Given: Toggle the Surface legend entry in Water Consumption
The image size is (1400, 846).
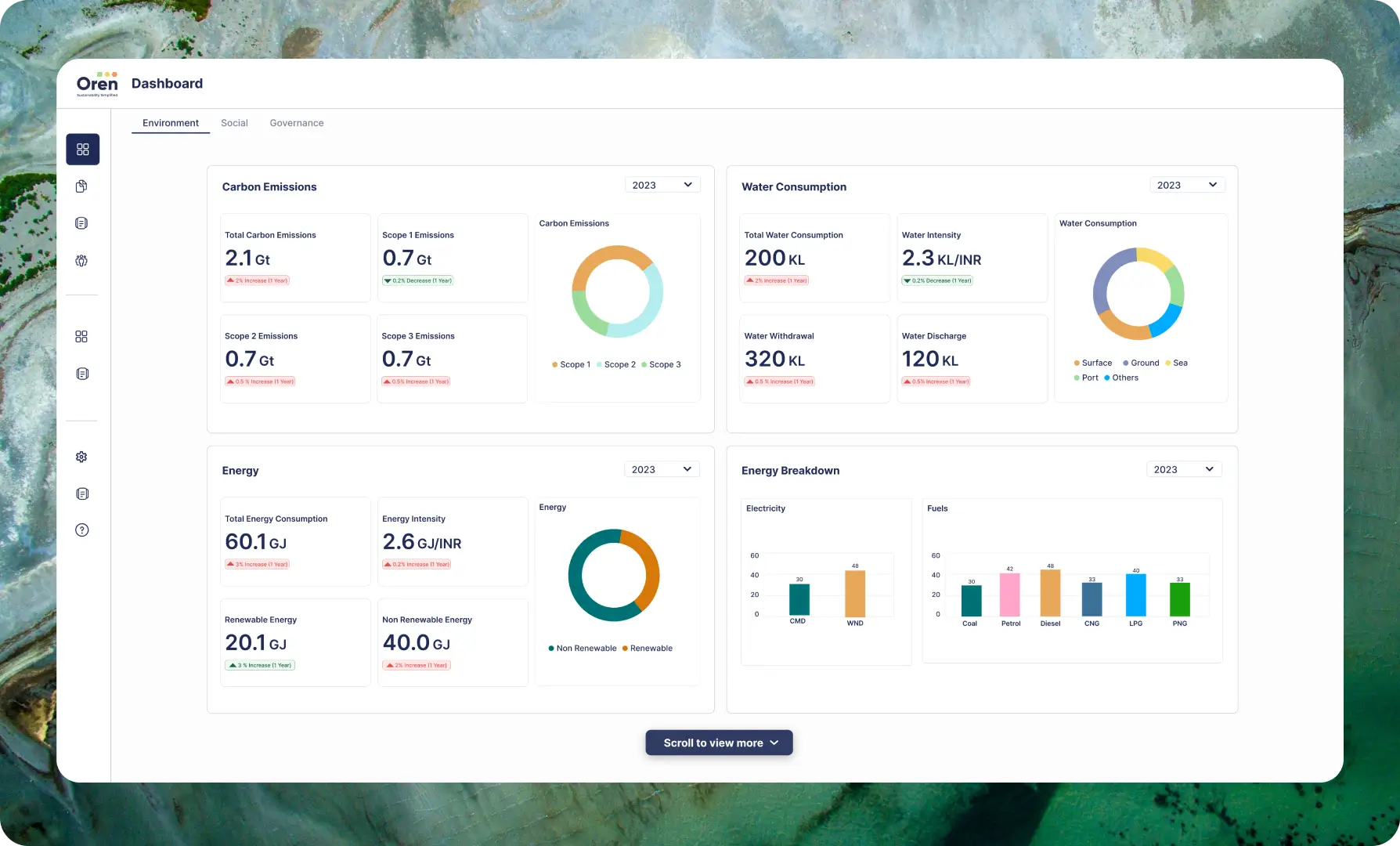Looking at the screenshot, I should coord(1091,363).
